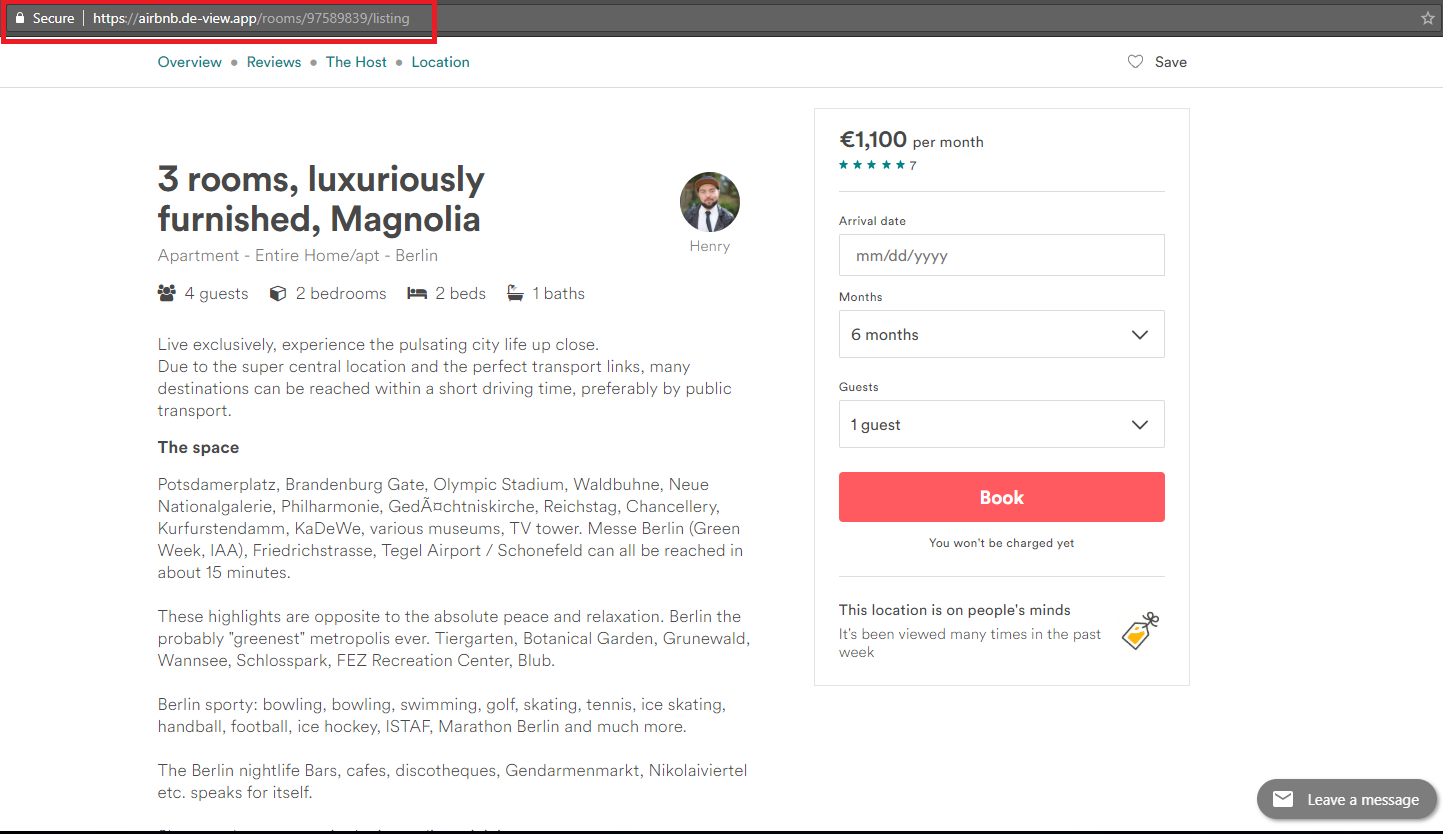1443x834 pixels.
Task: Click the envelope icon in message widget
Action: (1283, 799)
